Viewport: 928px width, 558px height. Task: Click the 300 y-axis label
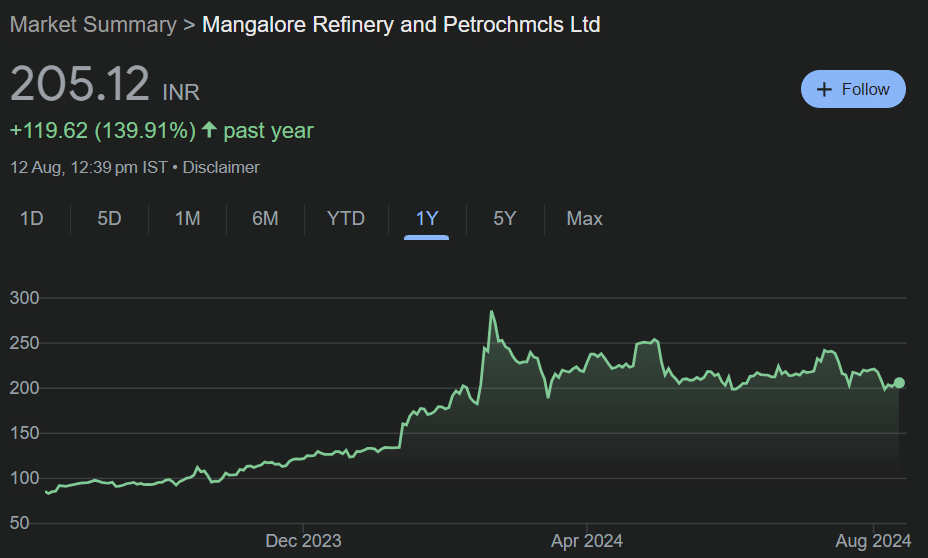pyautogui.click(x=24, y=298)
